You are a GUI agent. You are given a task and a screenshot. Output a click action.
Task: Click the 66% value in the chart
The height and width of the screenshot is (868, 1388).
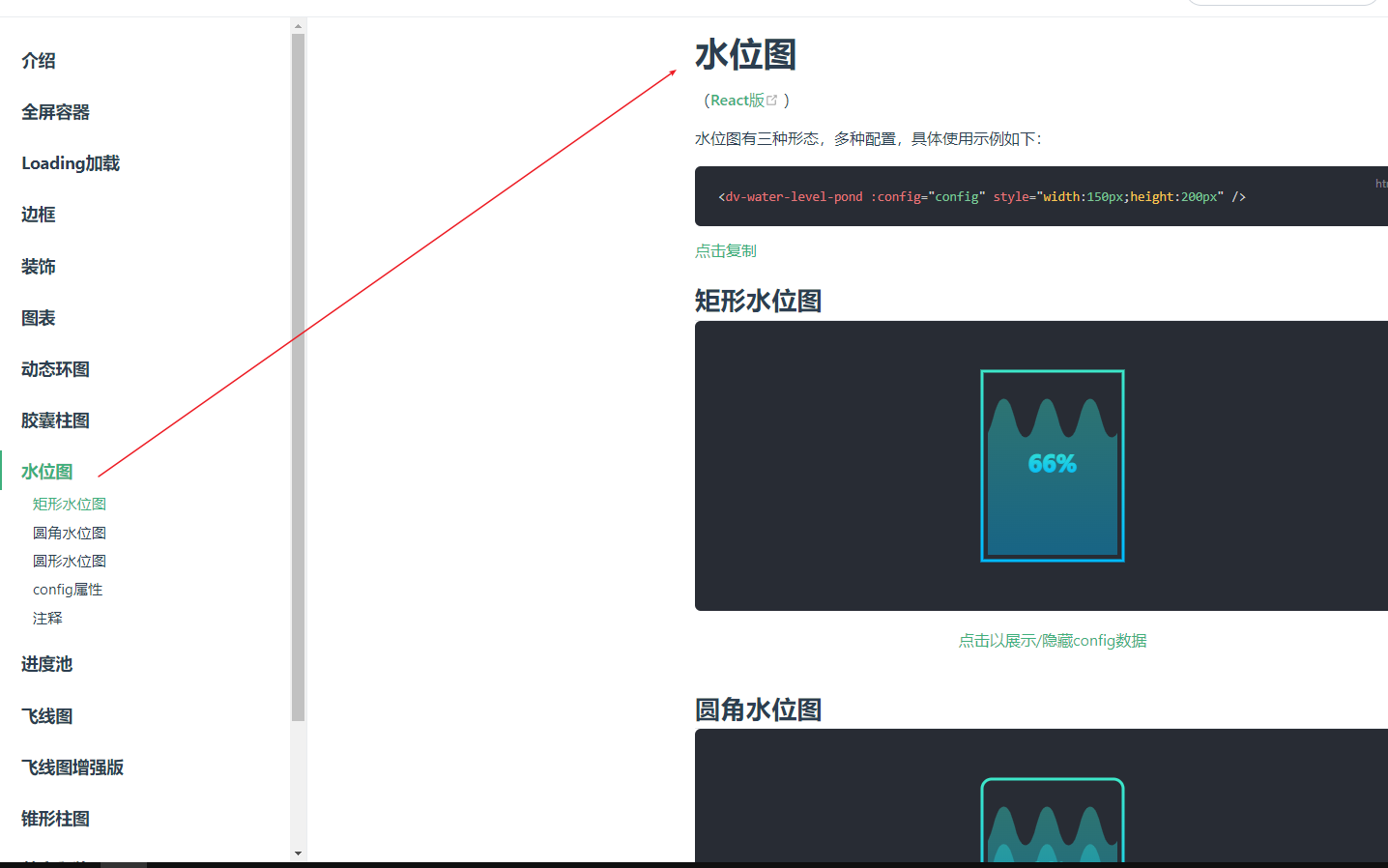1053,464
